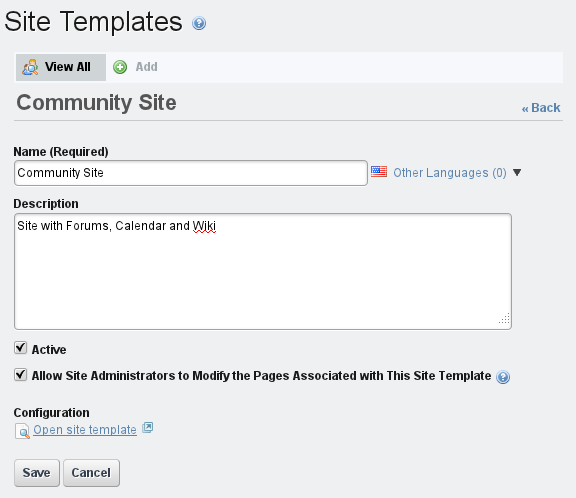Click the US flag language icon
Viewport: 576px width, 498px height.
pos(379,172)
